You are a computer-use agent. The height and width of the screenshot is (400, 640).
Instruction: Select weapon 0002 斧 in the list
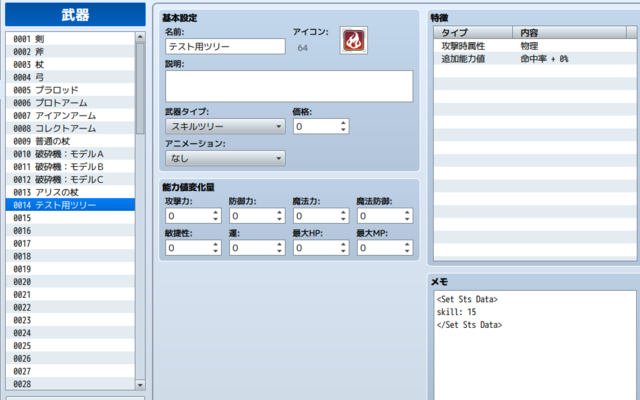click(x=70, y=51)
